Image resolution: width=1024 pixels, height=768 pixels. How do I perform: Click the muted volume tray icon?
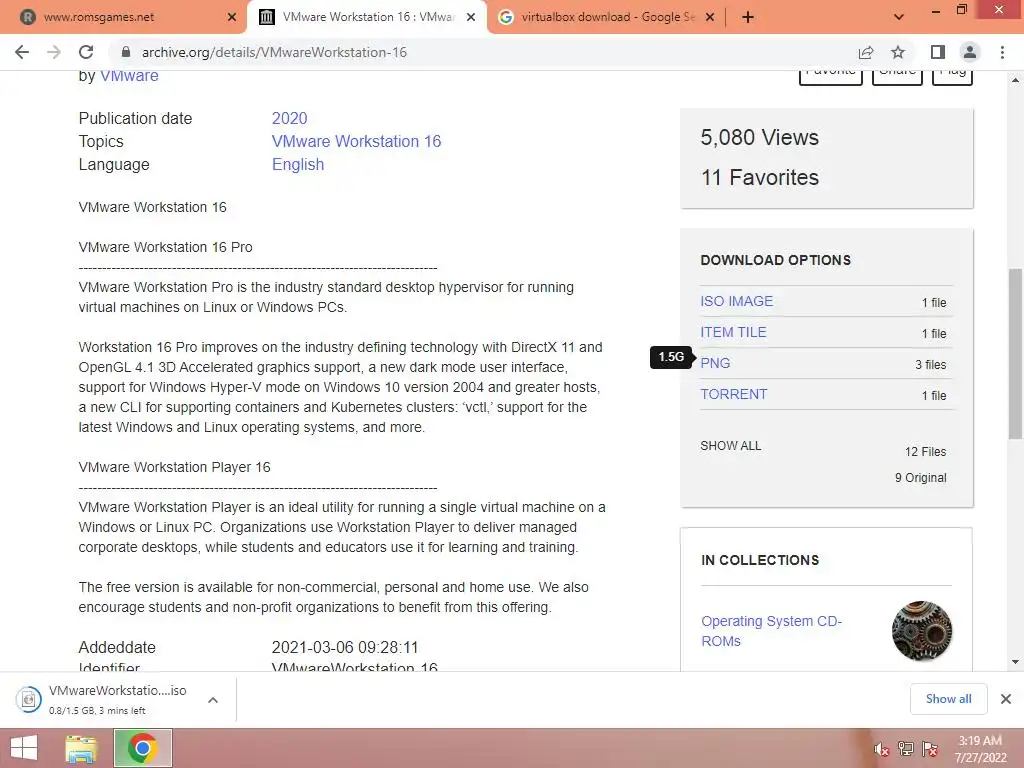pyautogui.click(x=881, y=749)
